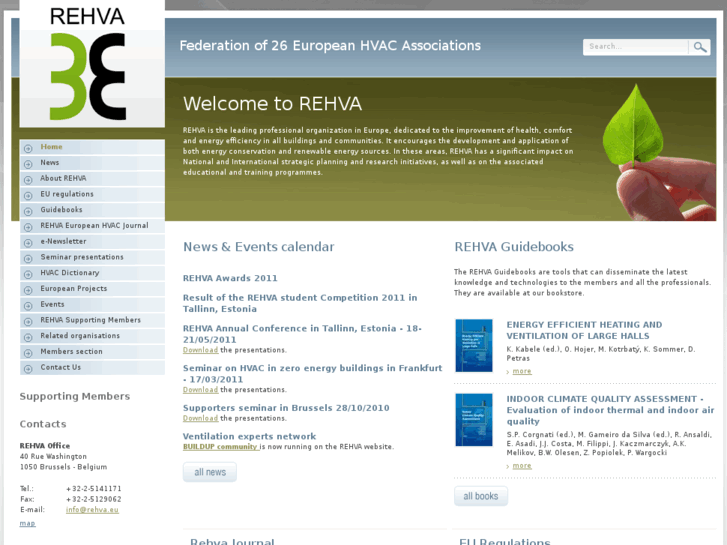The image size is (727, 545).
Task: Click the plus icon beside Contact Us
Action: pyautogui.click(x=28, y=368)
